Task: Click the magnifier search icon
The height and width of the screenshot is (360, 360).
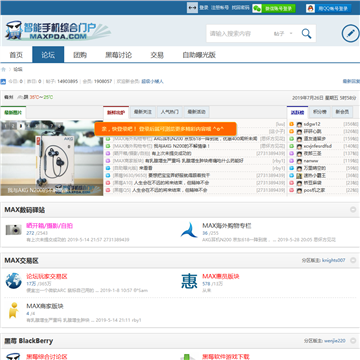Action: 306,33
